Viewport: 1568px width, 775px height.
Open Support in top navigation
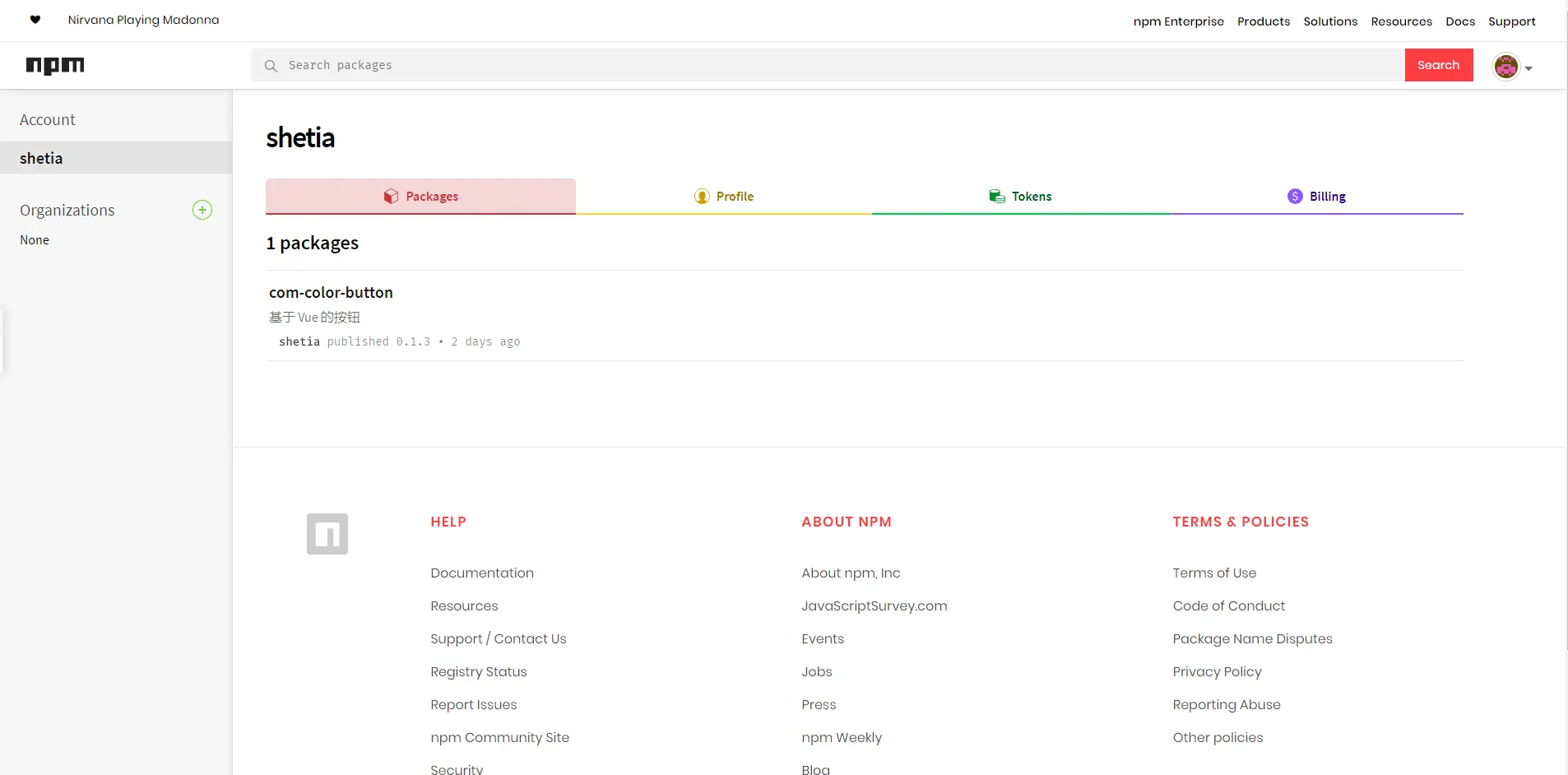tap(1512, 21)
